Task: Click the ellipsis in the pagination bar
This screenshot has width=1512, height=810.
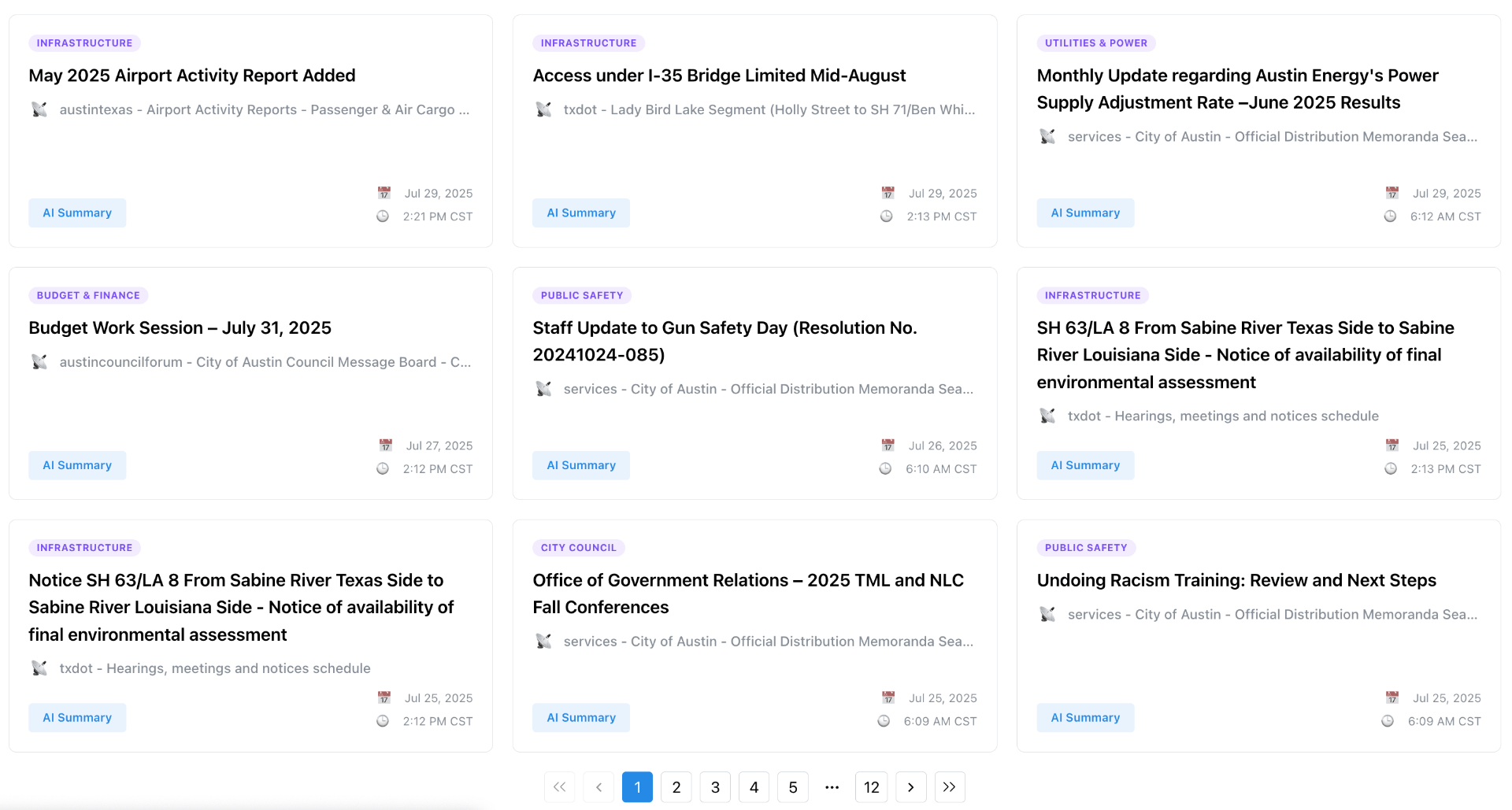Action: point(832,786)
